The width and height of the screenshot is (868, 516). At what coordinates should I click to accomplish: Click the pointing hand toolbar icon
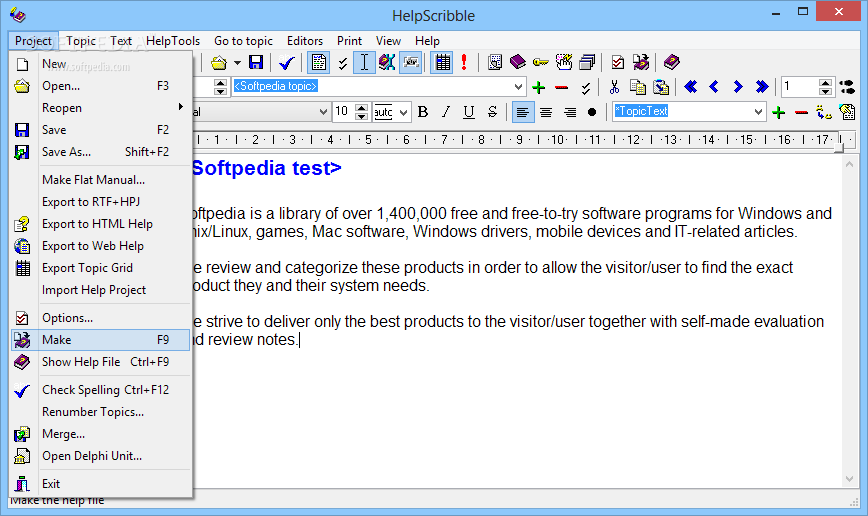564,62
